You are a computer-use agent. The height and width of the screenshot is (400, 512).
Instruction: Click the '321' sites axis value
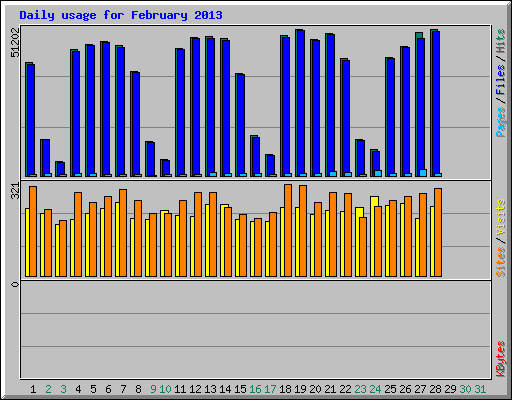15,190
